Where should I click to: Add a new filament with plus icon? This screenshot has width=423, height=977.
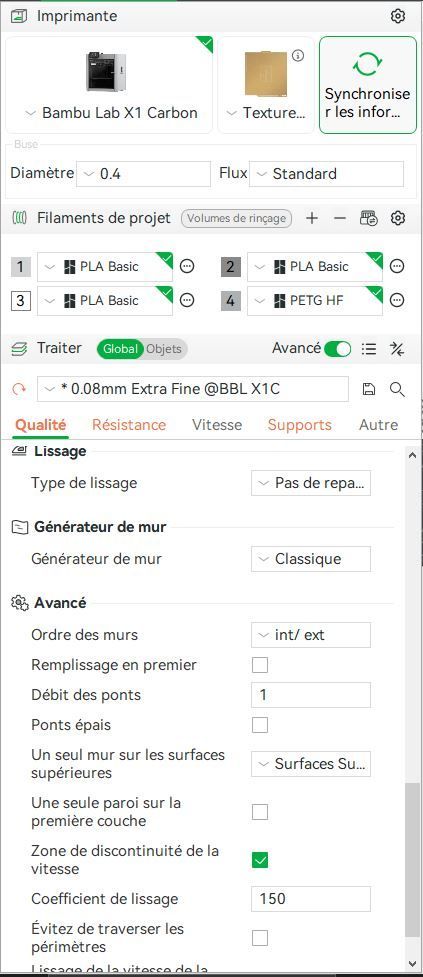tap(312, 218)
